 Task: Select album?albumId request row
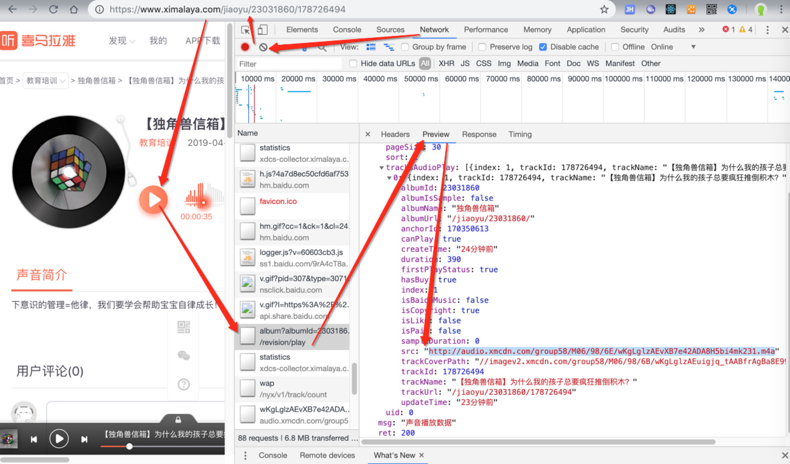click(x=292, y=337)
